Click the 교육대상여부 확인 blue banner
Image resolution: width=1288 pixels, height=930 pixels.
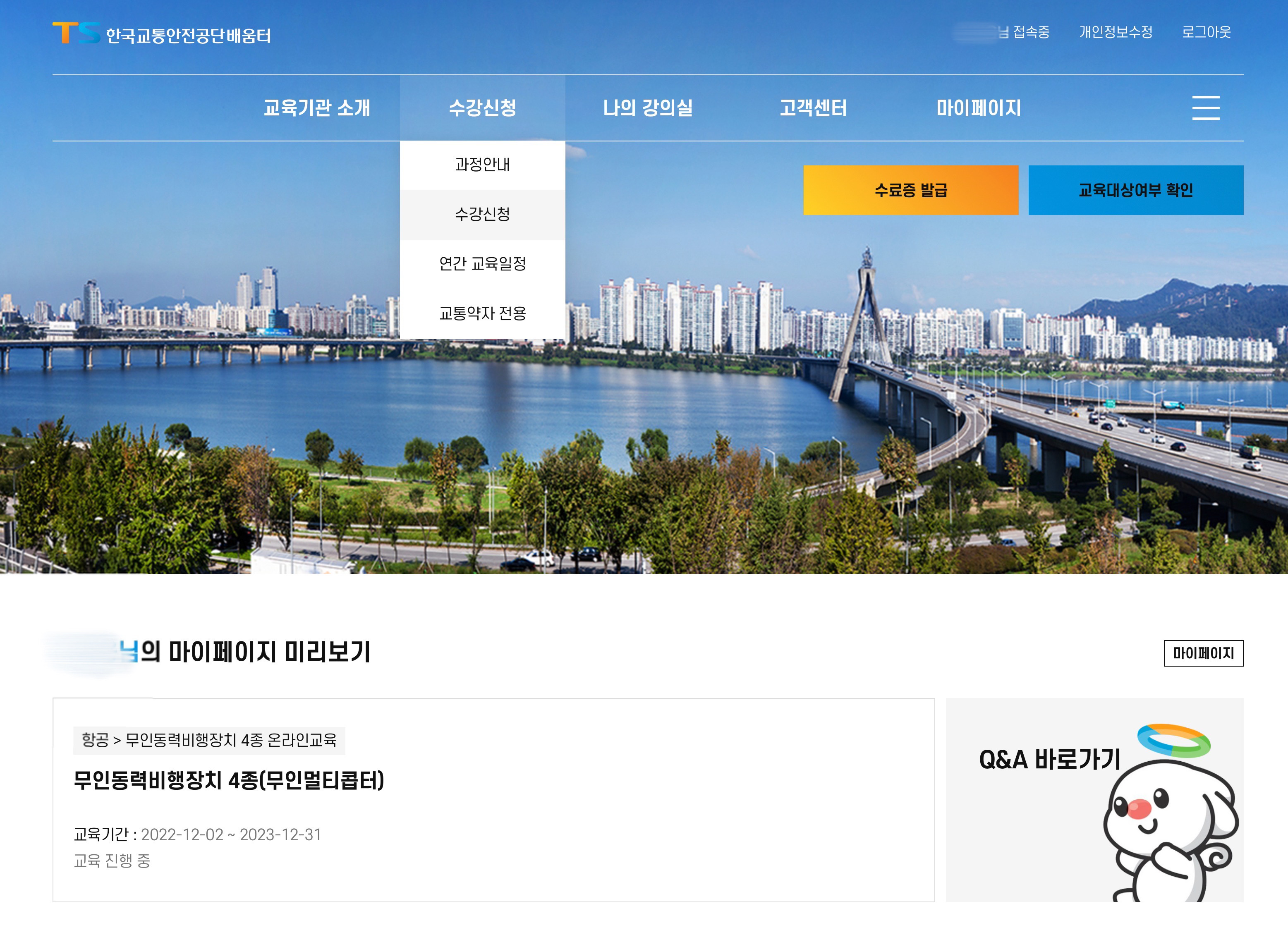pyautogui.click(x=1137, y=191)
